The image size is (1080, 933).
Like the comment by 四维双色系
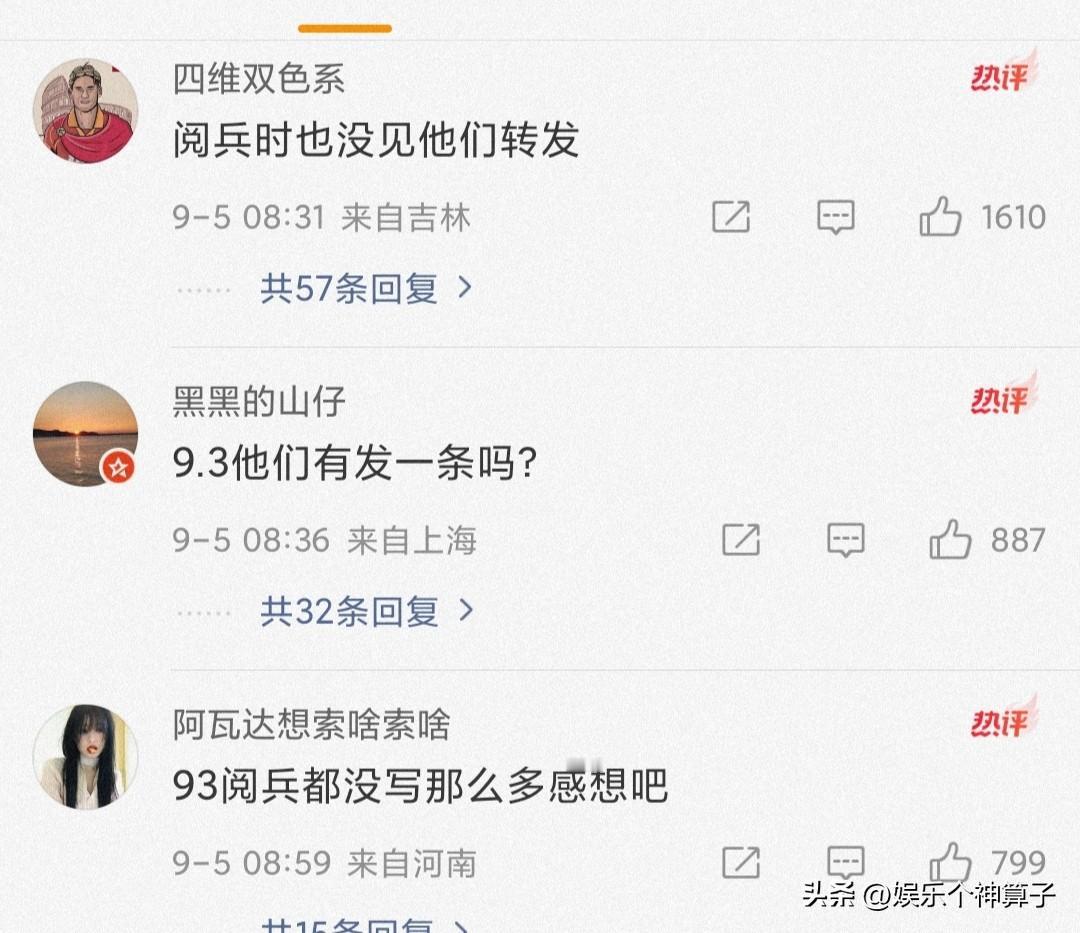coord(940,217)
